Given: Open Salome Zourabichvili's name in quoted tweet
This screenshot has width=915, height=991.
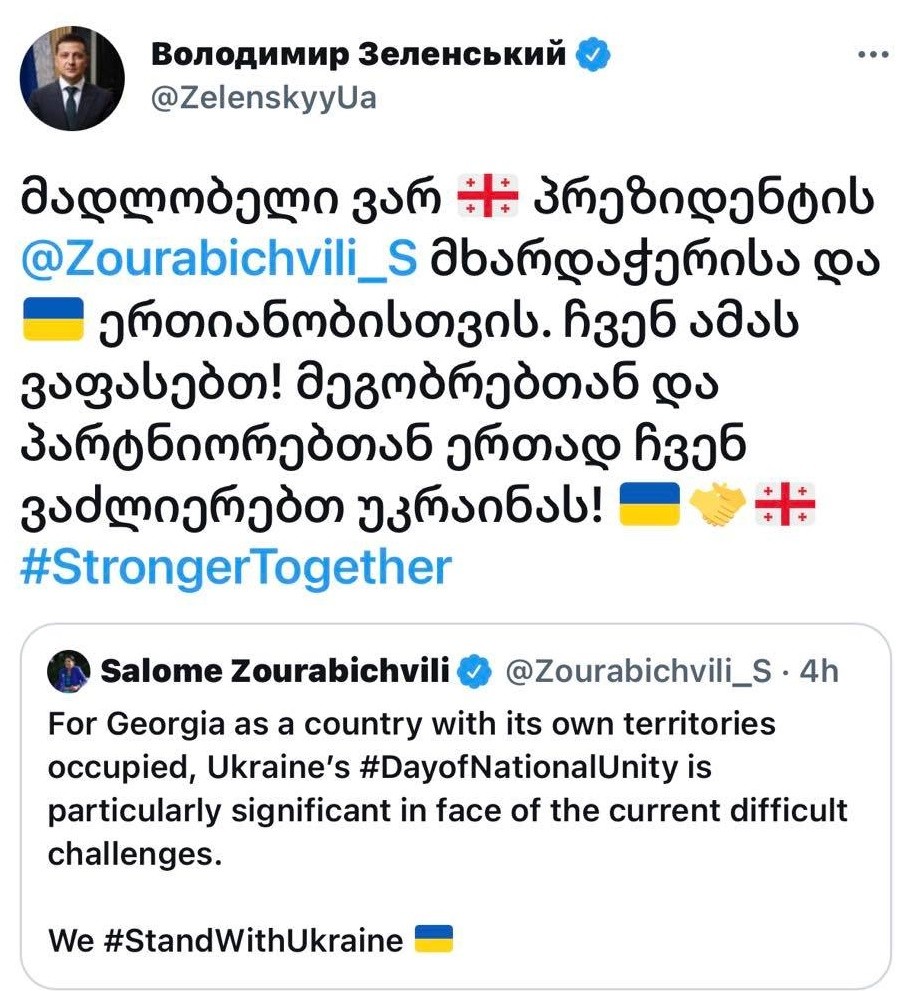Looking at the screenshot, I should click(275, 672).
